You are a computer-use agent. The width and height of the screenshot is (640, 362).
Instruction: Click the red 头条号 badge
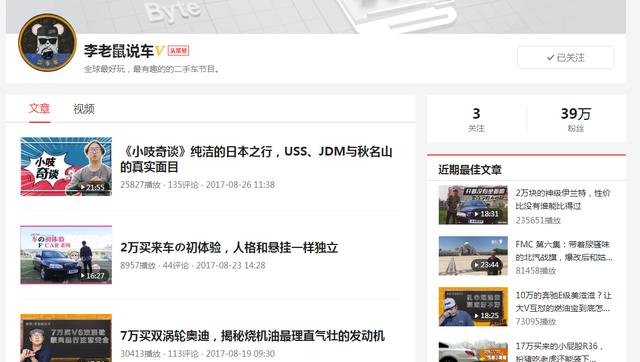[178, 51]
